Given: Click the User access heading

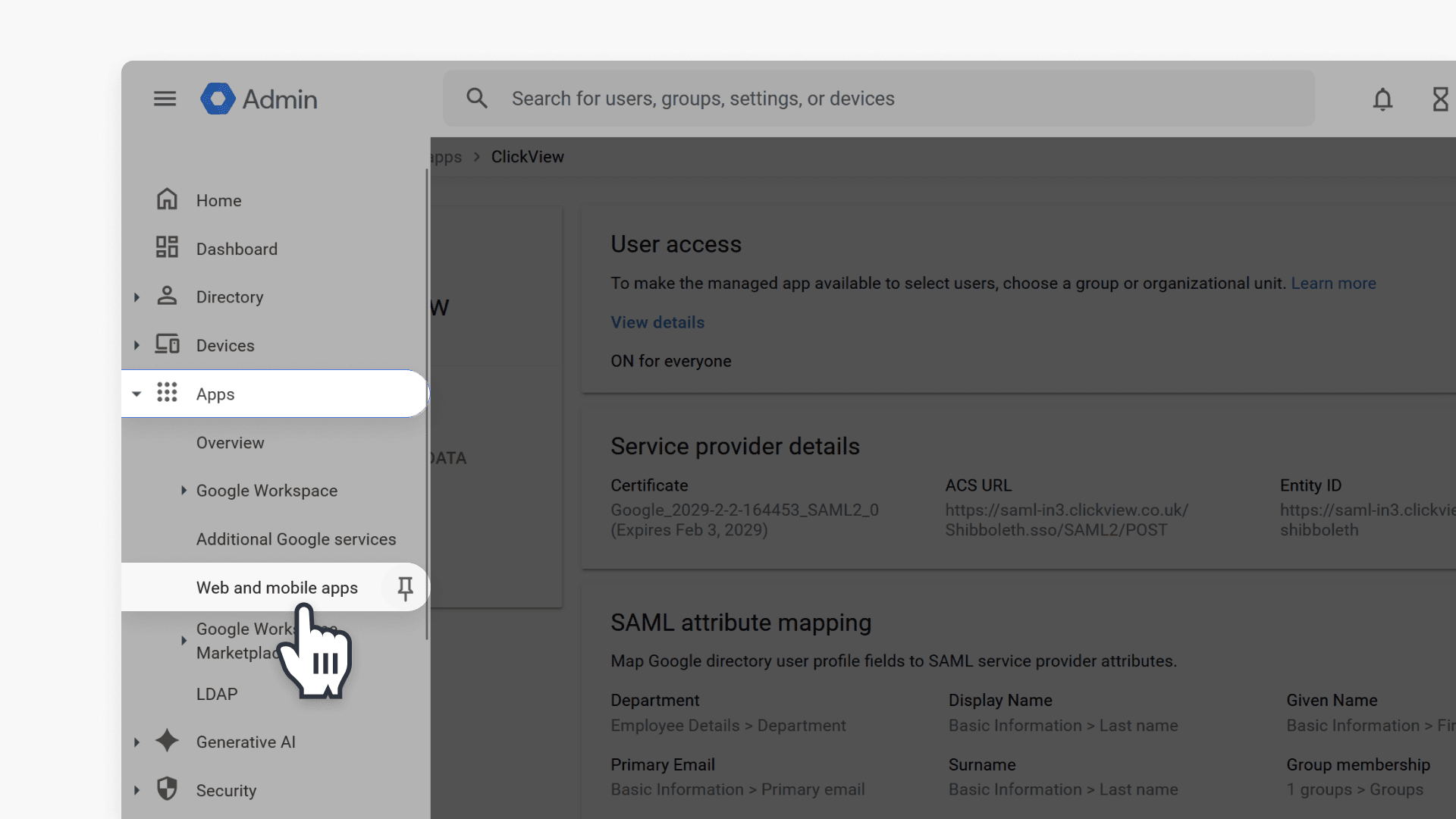Looking at the screenshot, I should 676,244.
